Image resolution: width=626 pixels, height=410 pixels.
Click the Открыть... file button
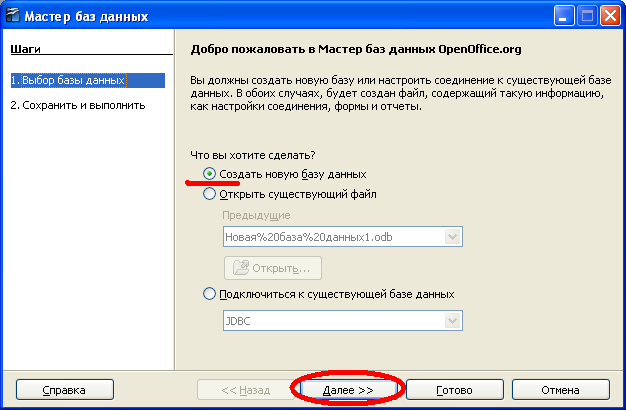click(273, 268)
